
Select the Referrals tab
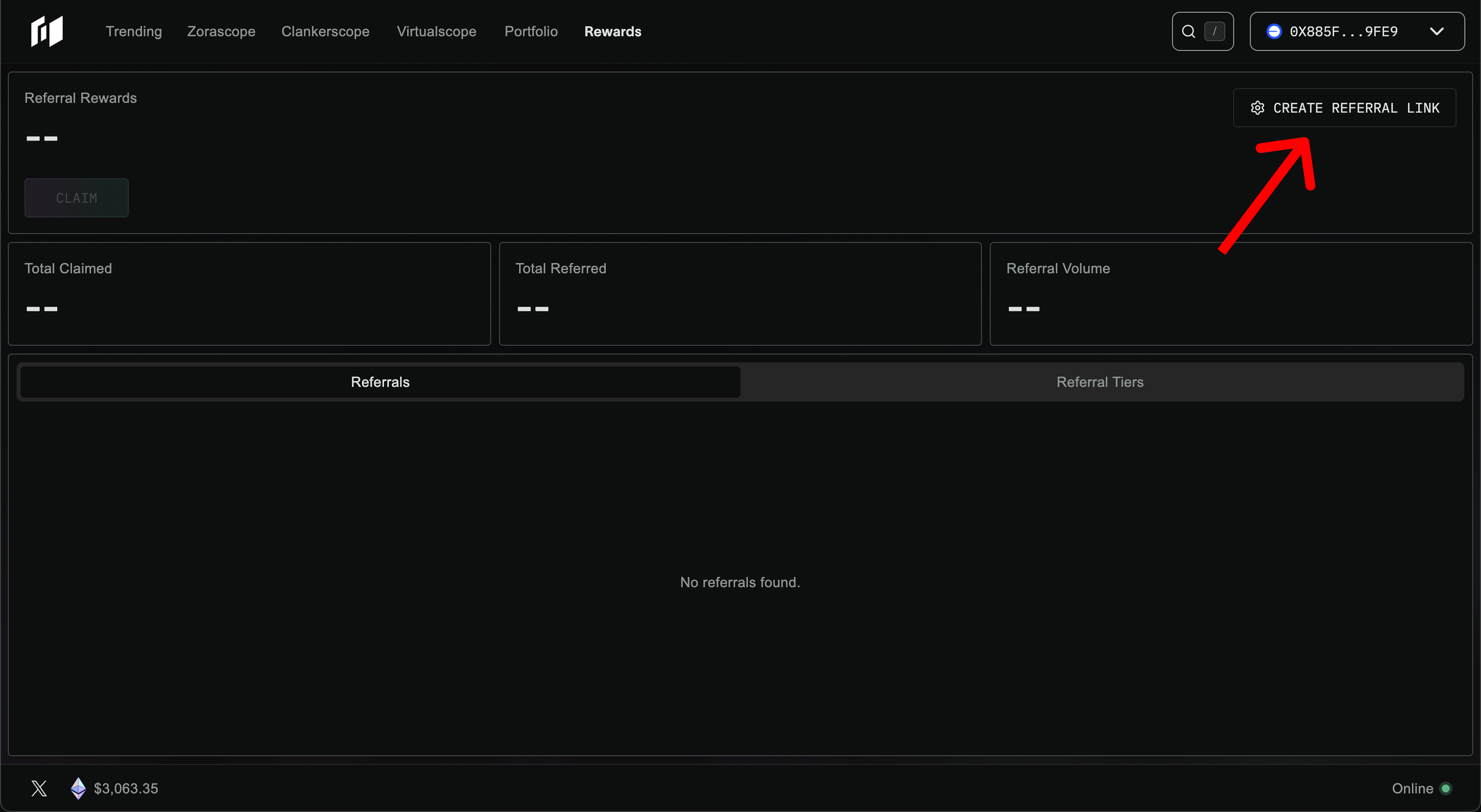(x=380, y=382)
